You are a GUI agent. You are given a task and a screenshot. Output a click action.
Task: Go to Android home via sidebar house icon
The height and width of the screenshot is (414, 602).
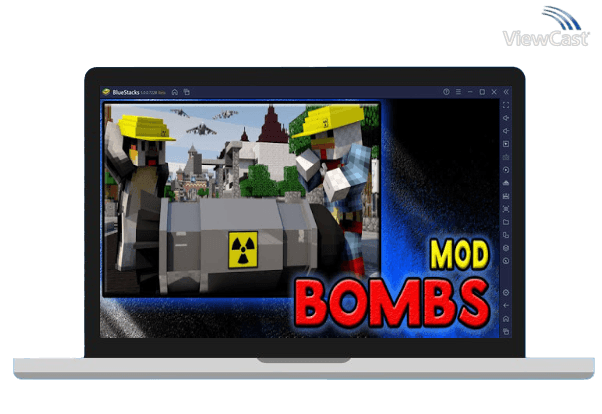coord(506,319)
